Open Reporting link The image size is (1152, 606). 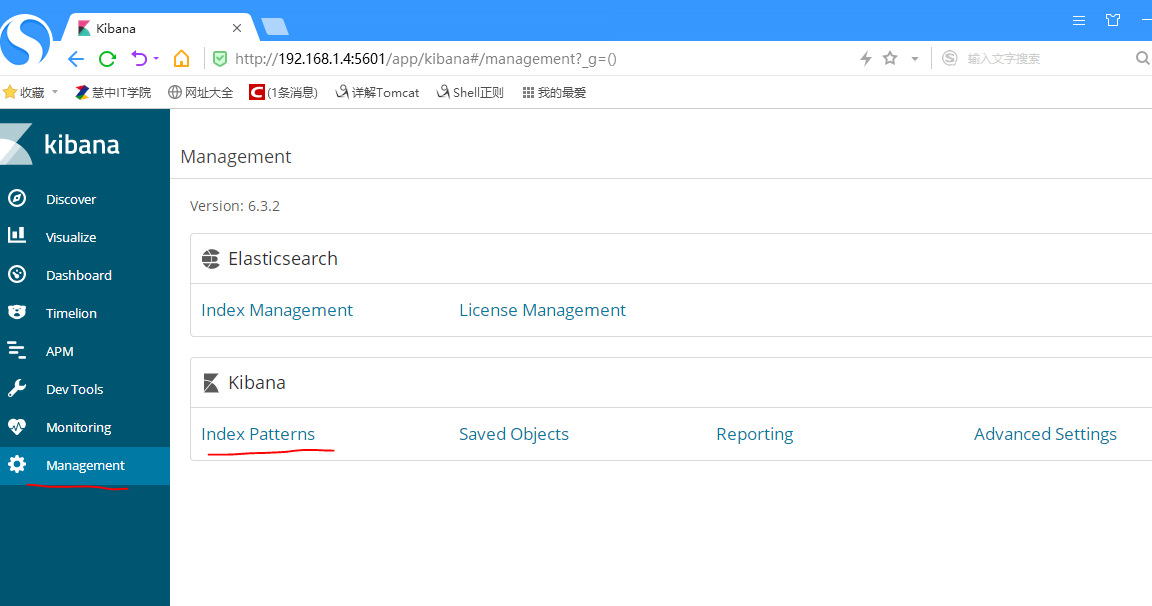click(x=755, y=434)
